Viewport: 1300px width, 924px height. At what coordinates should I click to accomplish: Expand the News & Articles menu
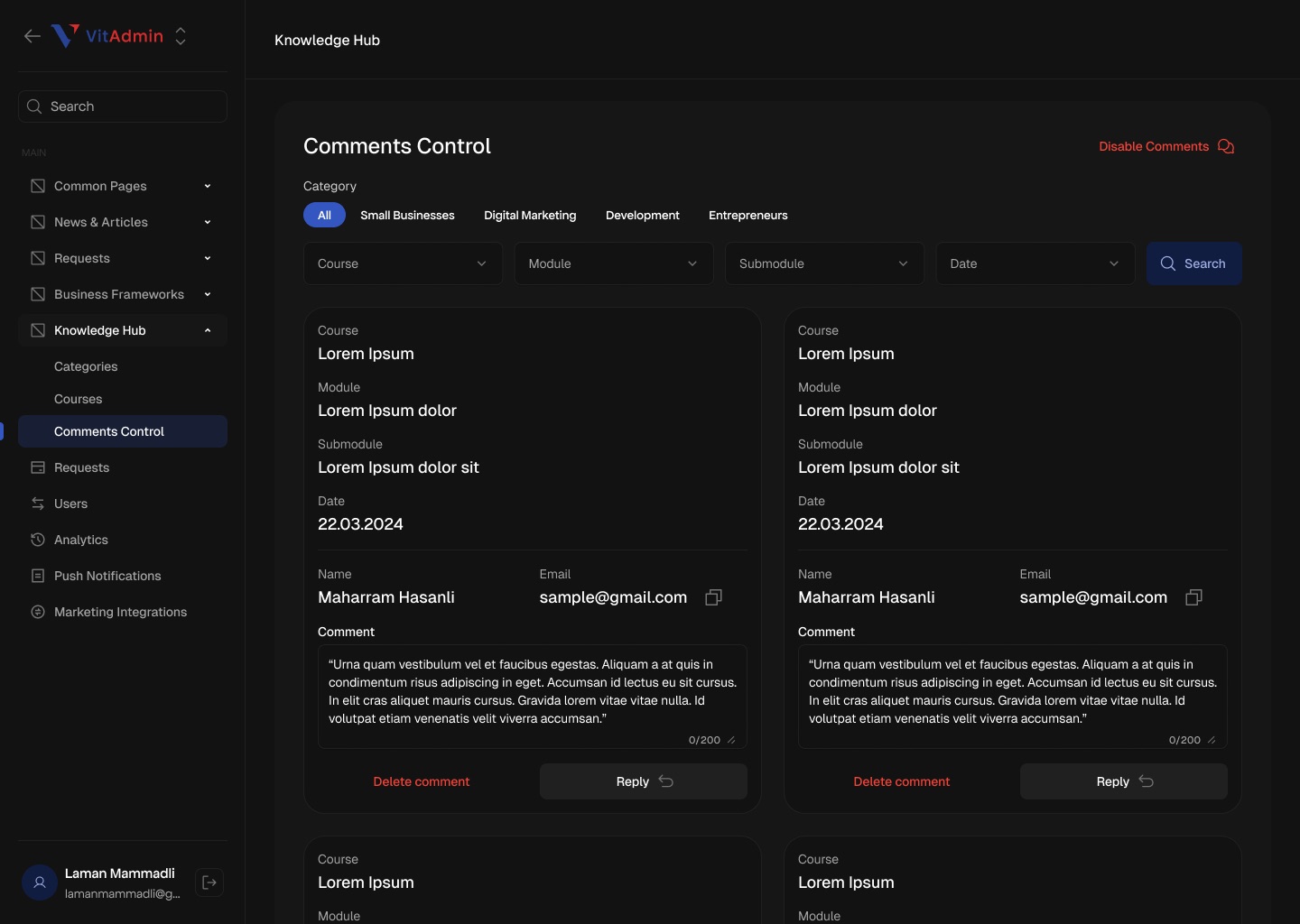123,222
